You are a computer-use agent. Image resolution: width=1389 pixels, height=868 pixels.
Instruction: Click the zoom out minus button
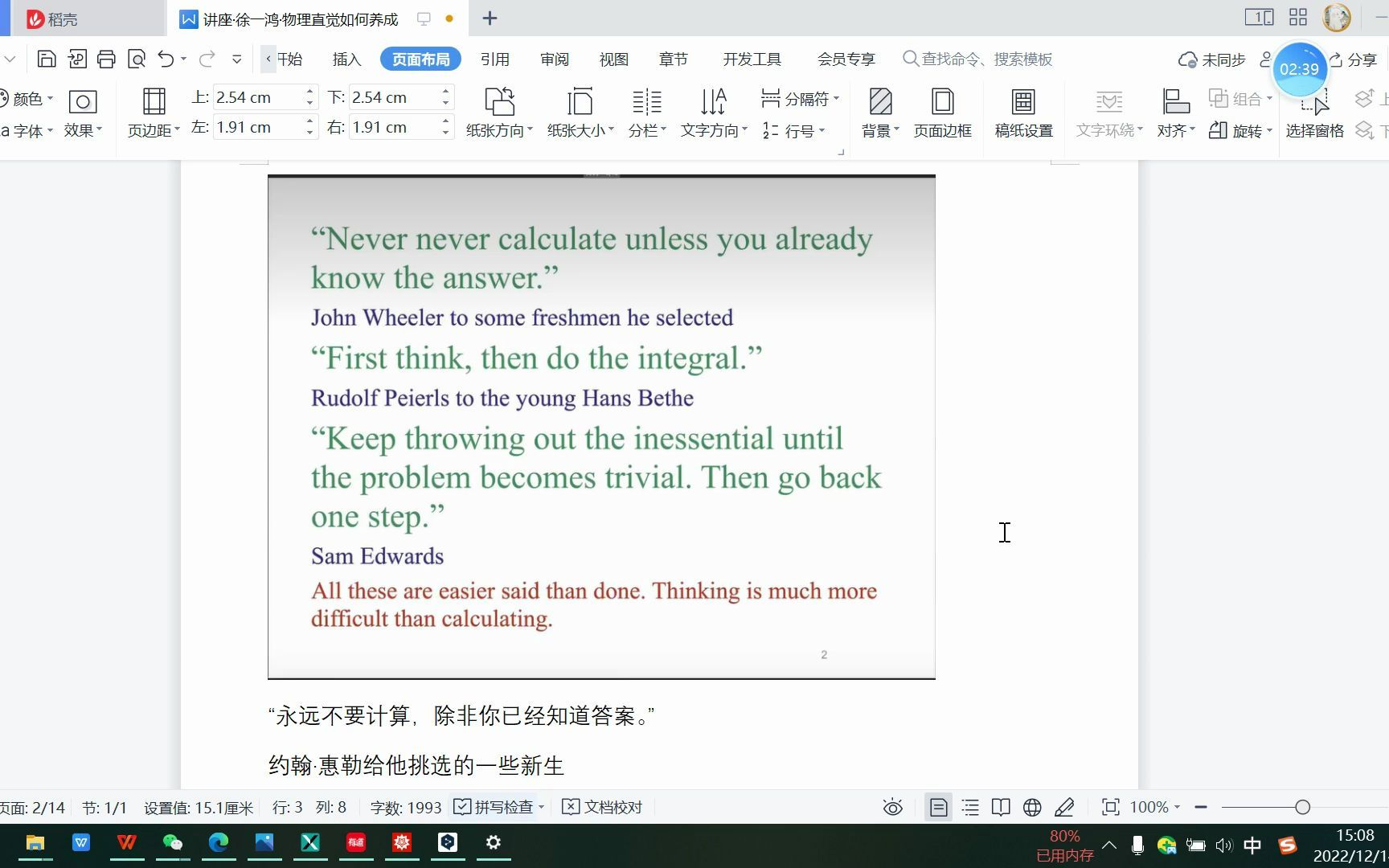click(x=1201, y=808)
